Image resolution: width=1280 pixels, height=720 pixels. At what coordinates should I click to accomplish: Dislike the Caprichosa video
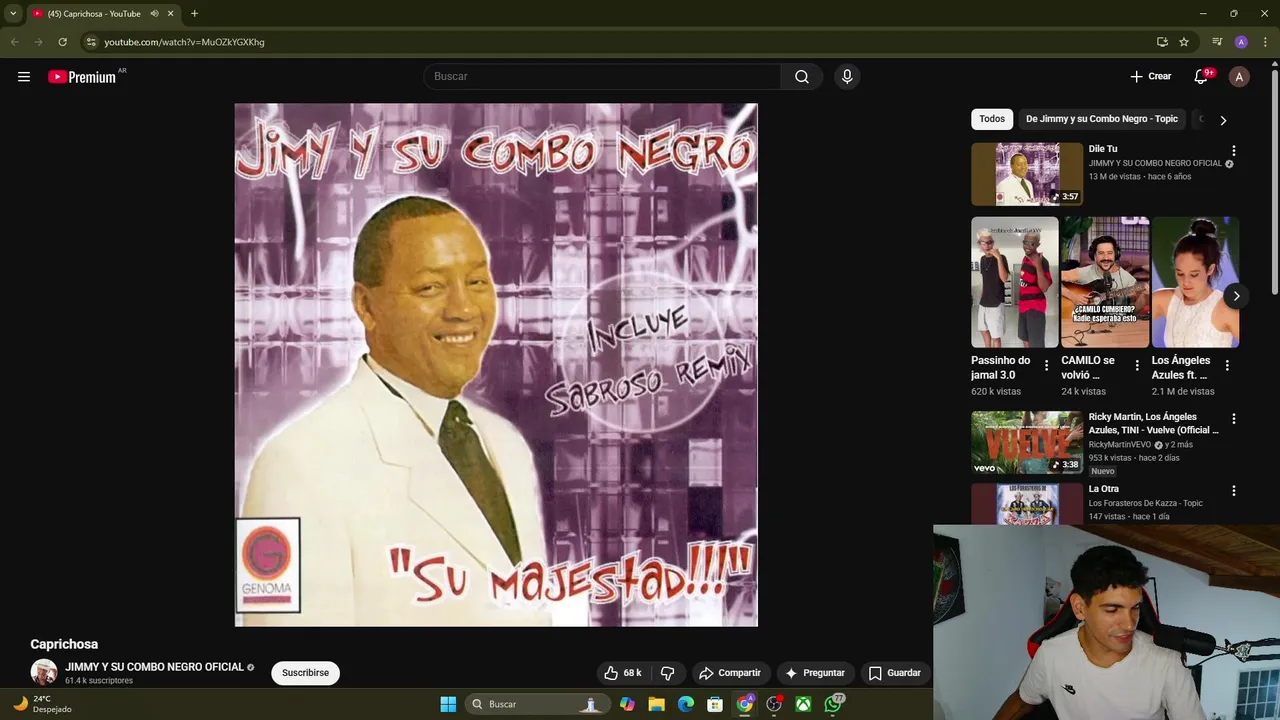668,673
